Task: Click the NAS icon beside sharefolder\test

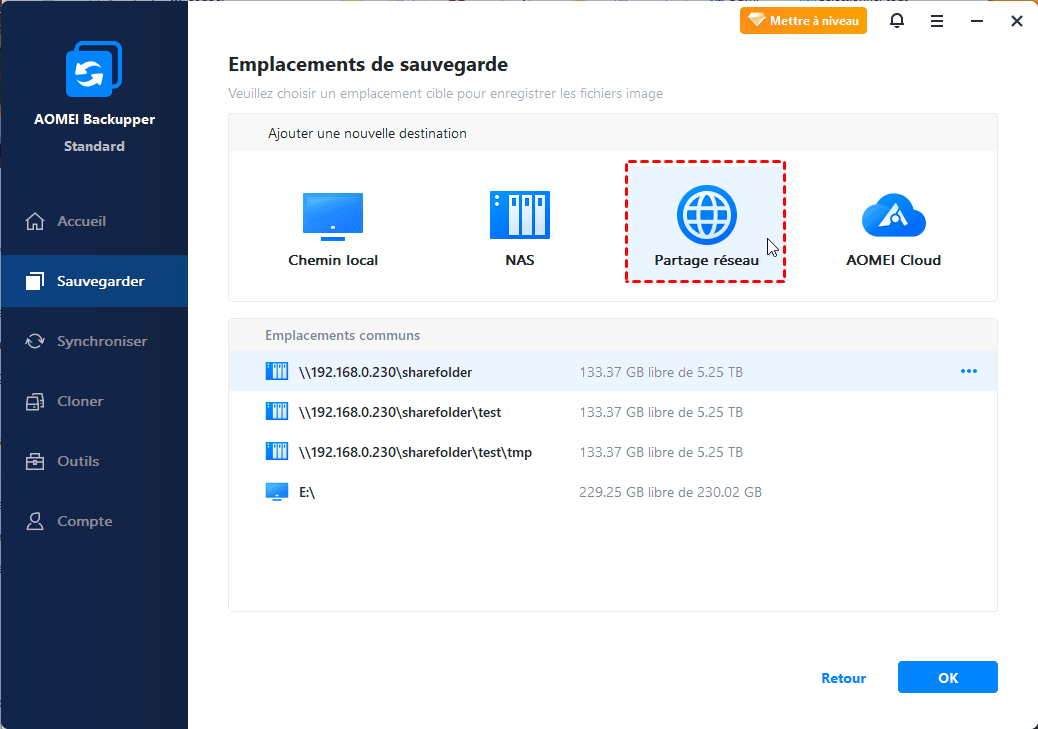Action: click(277, 411)
